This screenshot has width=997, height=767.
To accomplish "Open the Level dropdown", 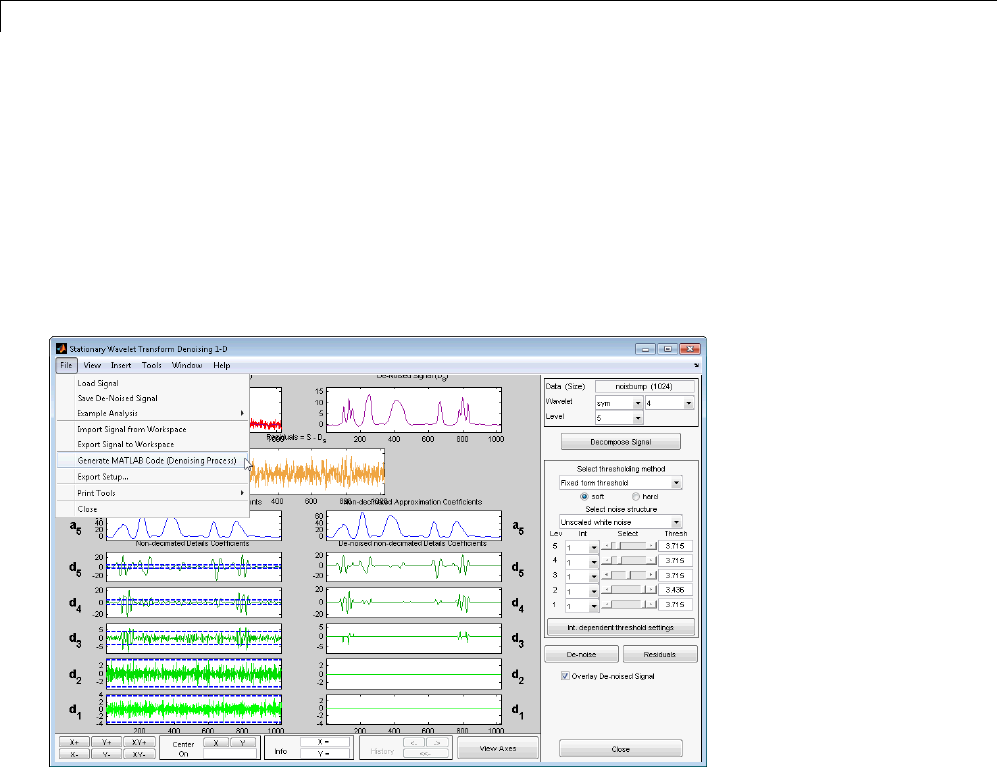I will click(618, 418).
